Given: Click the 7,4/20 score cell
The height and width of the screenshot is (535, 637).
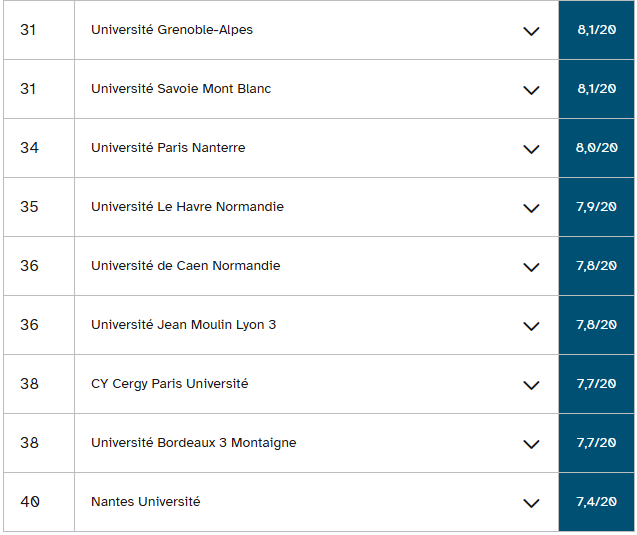Looking at the screenshot, I should click(596, 502).
